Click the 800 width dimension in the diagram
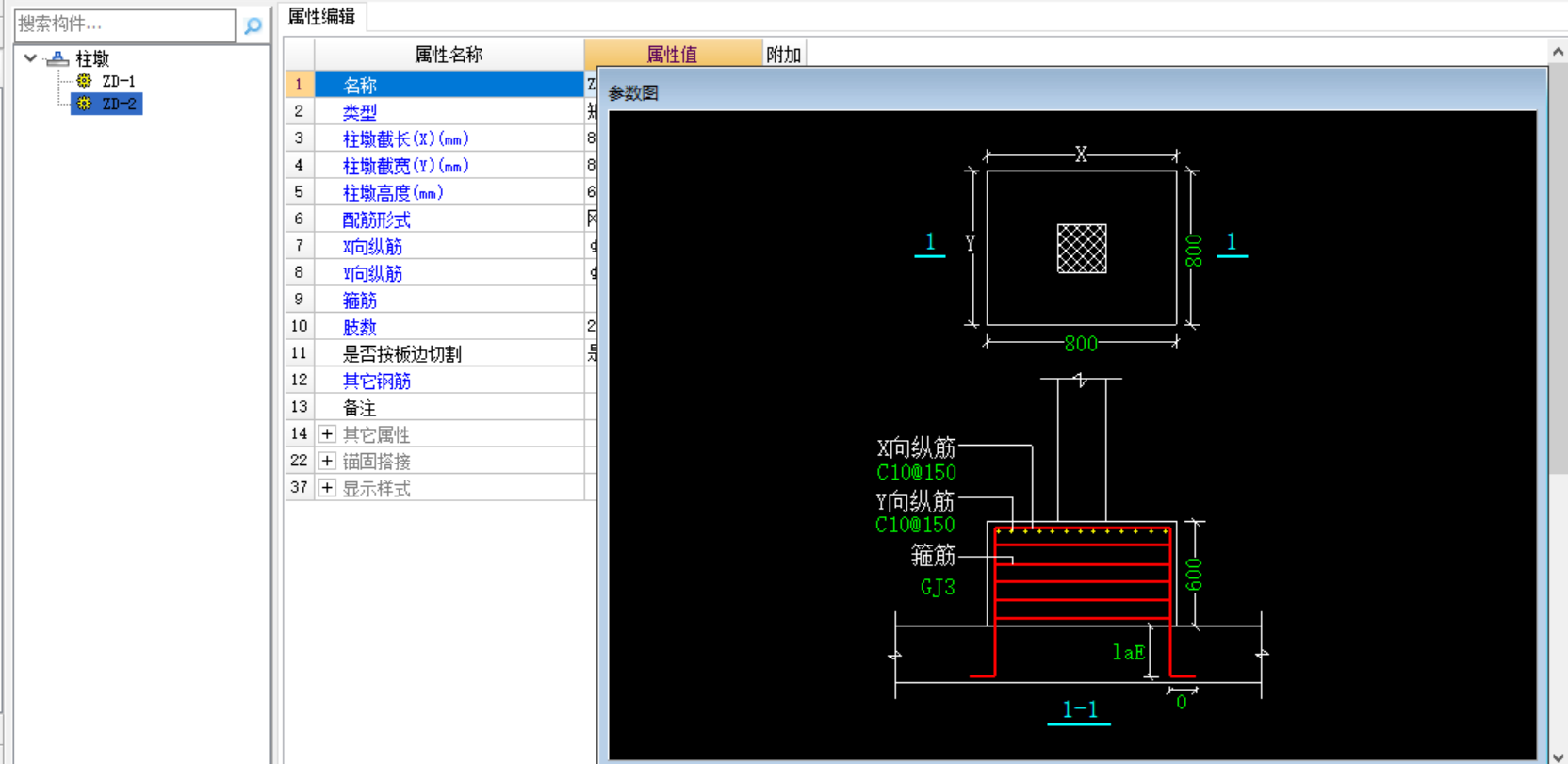This screenshot has width=1568, height=764. [1081, 344]
